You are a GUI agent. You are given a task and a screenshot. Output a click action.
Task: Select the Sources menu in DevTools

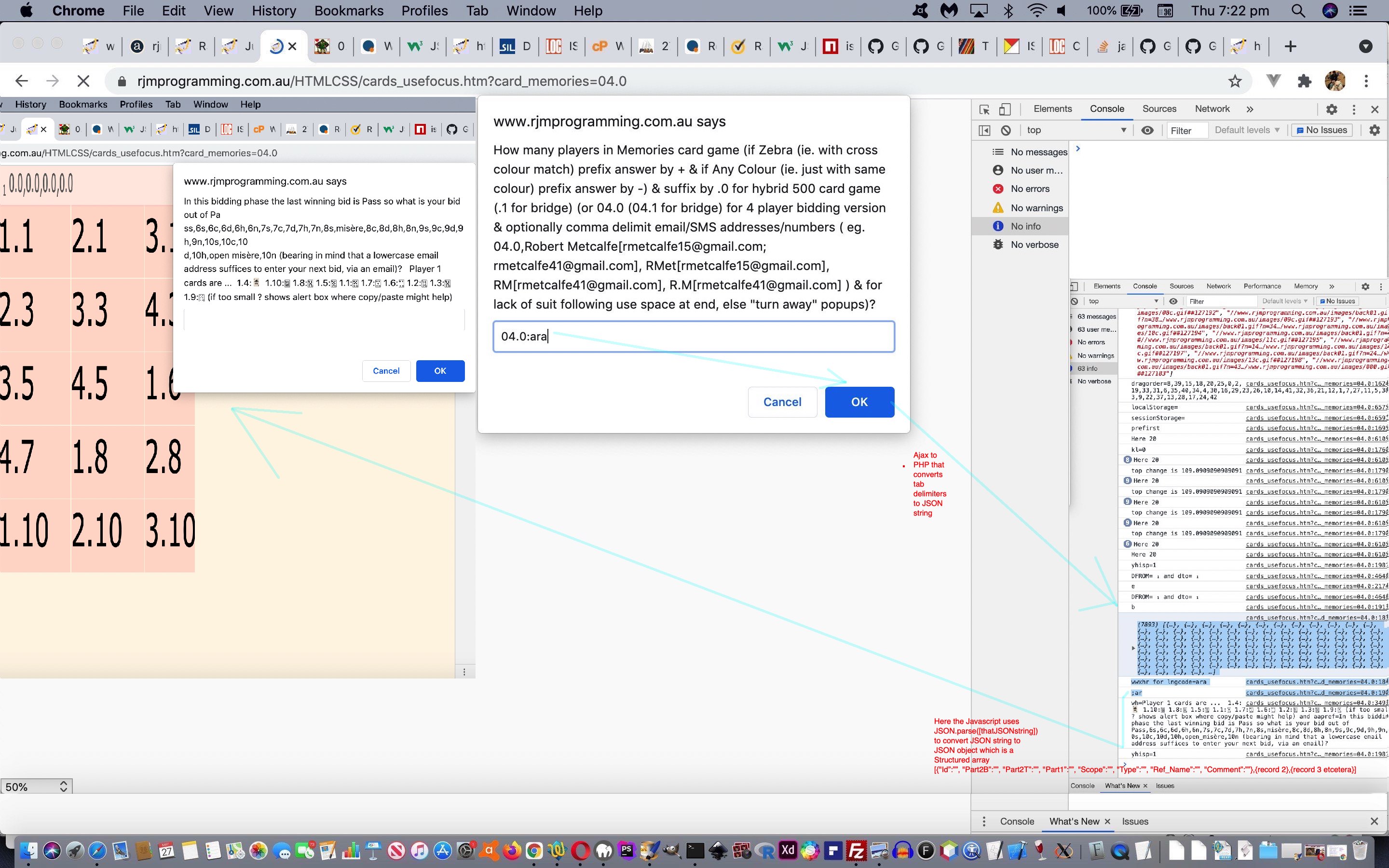tap(1158, 108)
